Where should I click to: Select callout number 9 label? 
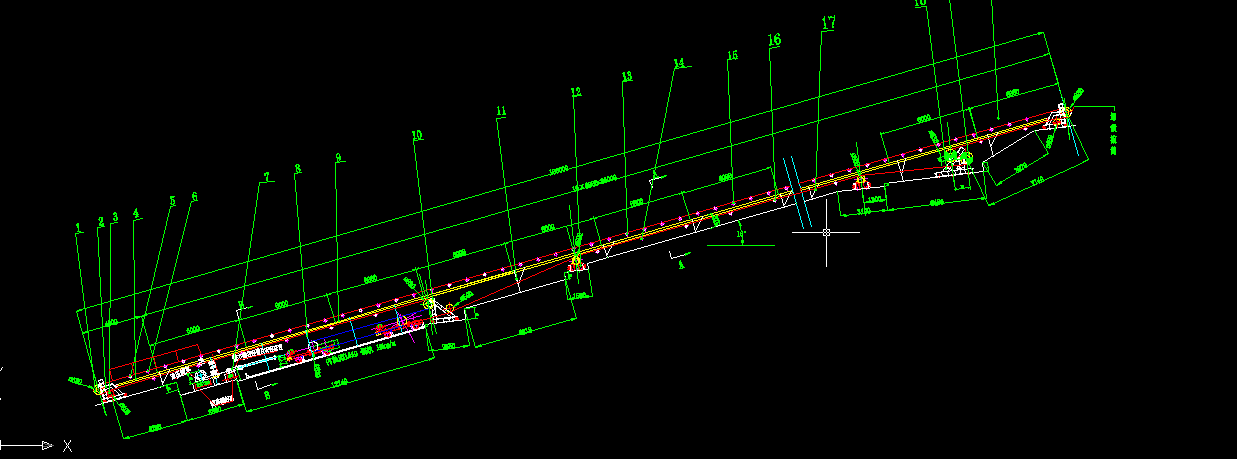pos(338,158)
